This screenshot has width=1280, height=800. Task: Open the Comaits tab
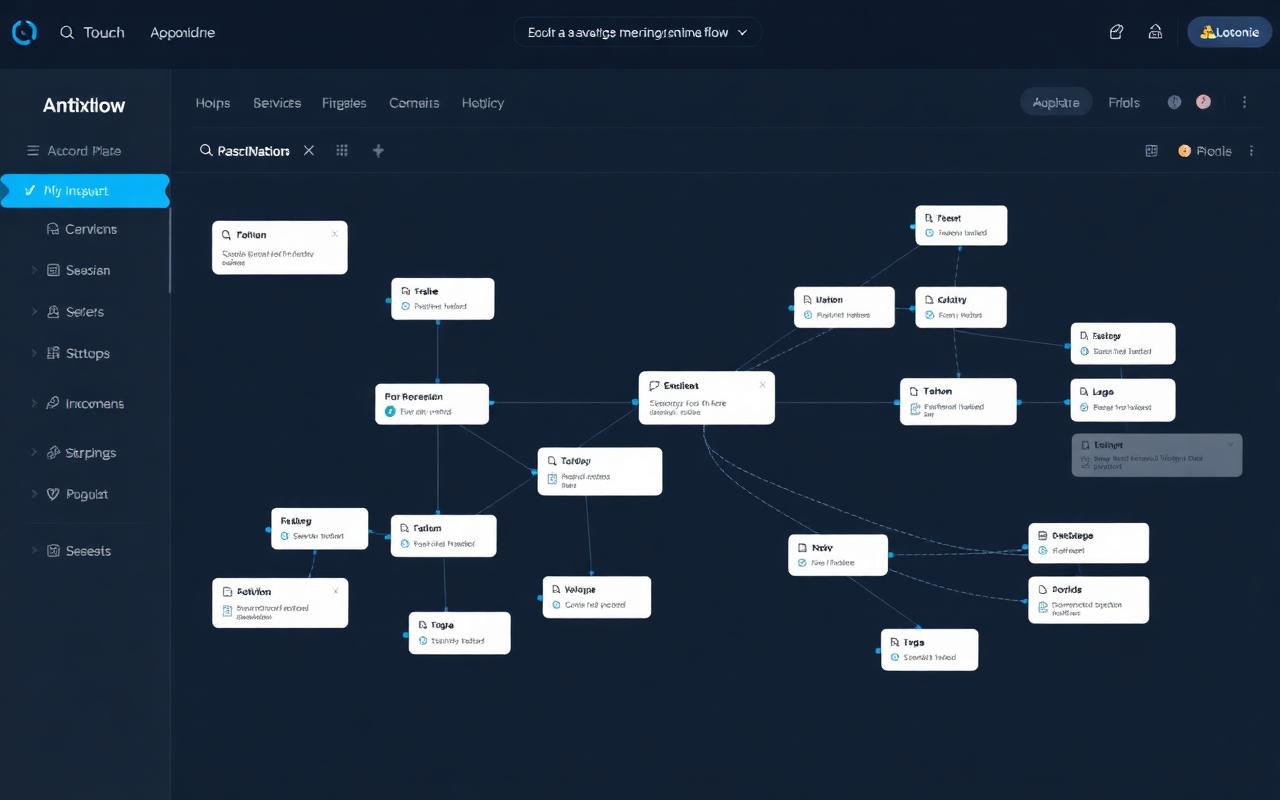414,103
